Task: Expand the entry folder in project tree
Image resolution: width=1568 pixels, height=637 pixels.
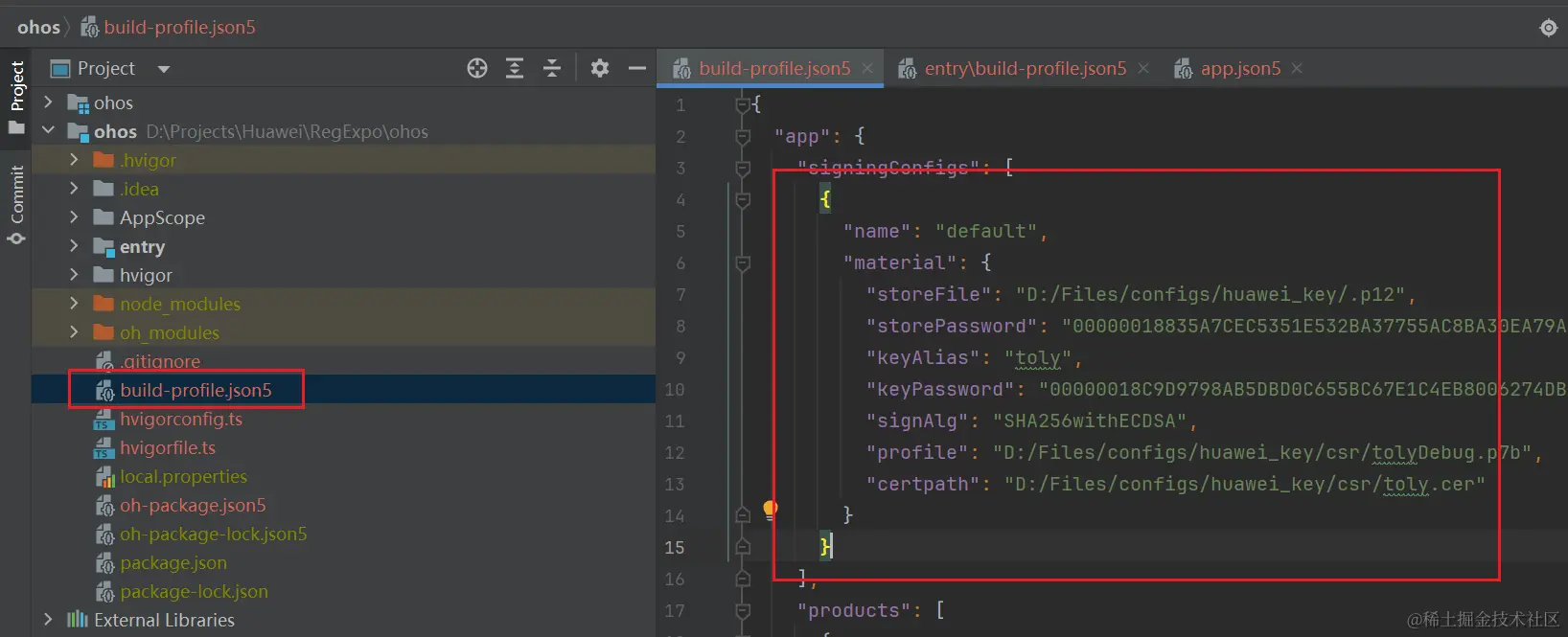Action: point(74,246)
